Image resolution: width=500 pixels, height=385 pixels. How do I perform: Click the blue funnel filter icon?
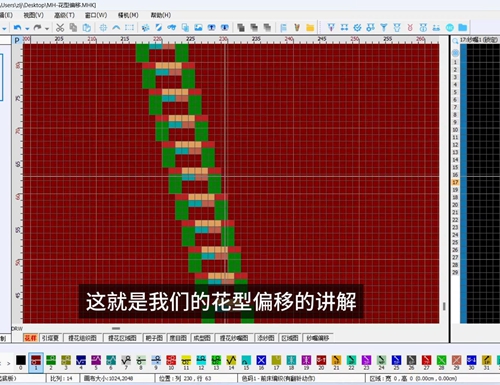point(384,28)
